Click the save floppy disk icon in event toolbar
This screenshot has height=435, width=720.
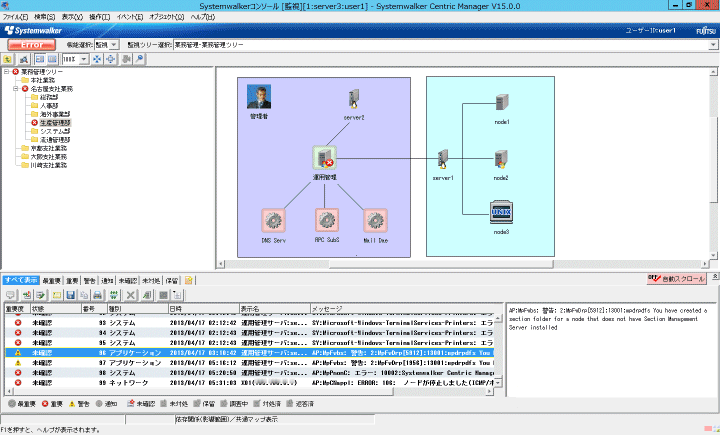[70, 295]
